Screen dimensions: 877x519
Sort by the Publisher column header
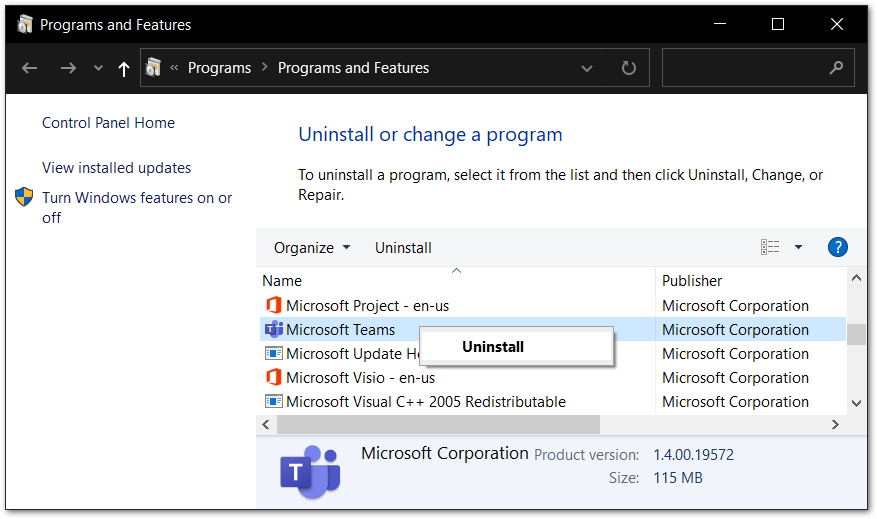[752, 280]
